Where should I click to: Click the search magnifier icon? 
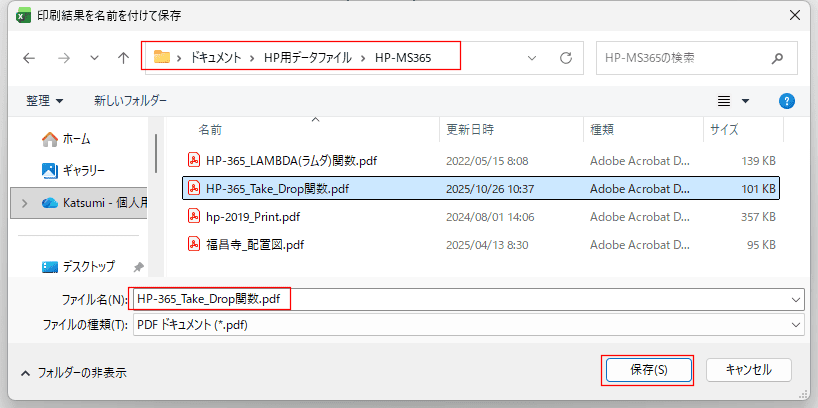point(779,58)
